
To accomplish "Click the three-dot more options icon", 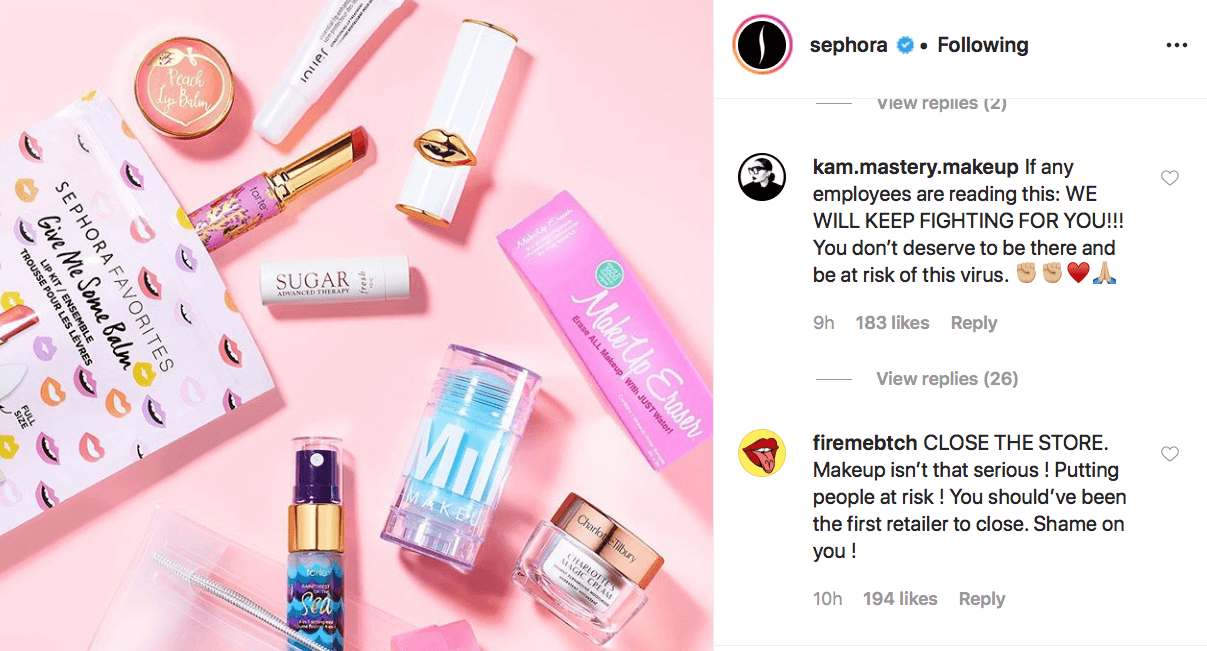I will [x=1177, y=46].
